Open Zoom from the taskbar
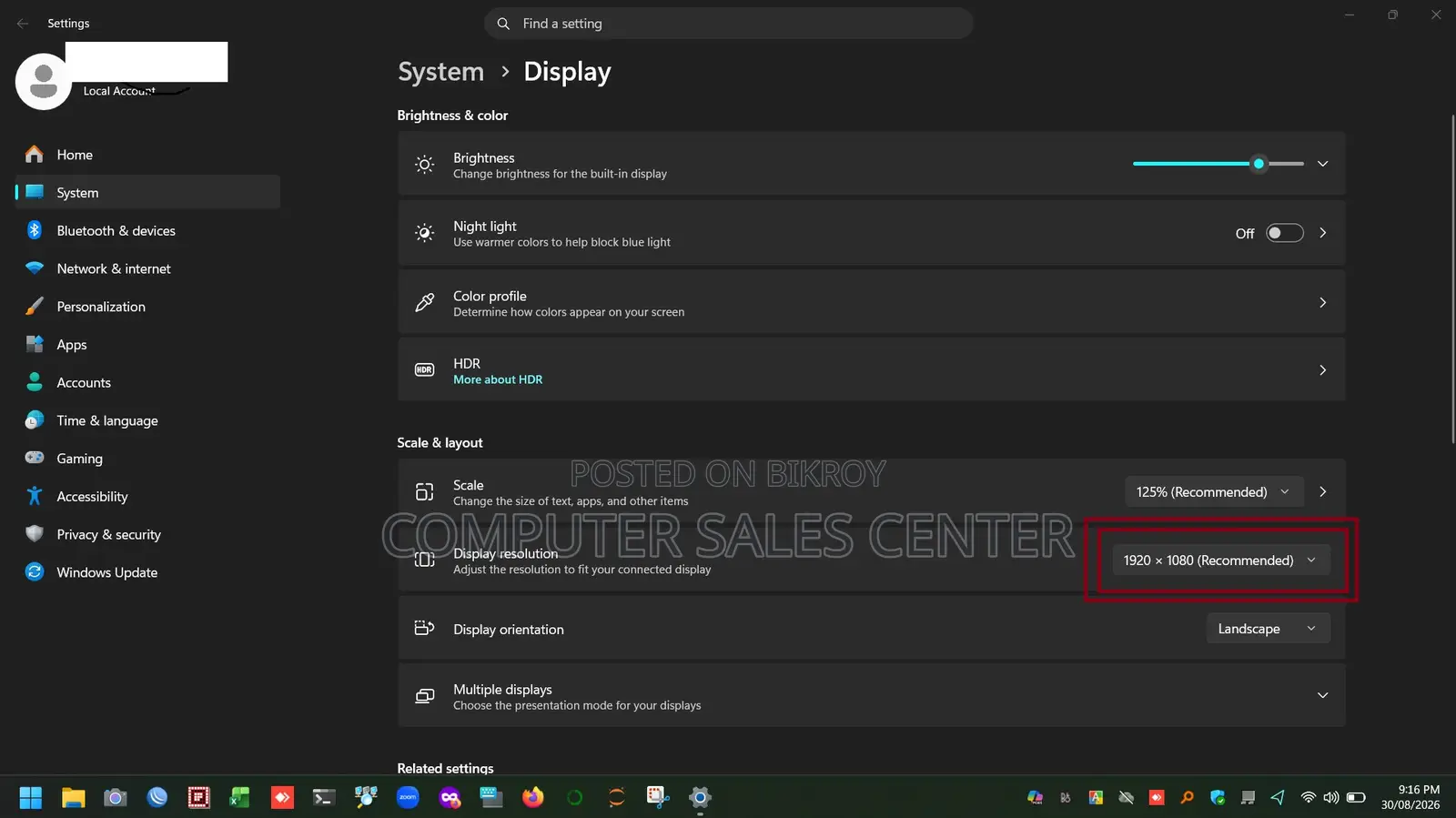 point(408,798)
